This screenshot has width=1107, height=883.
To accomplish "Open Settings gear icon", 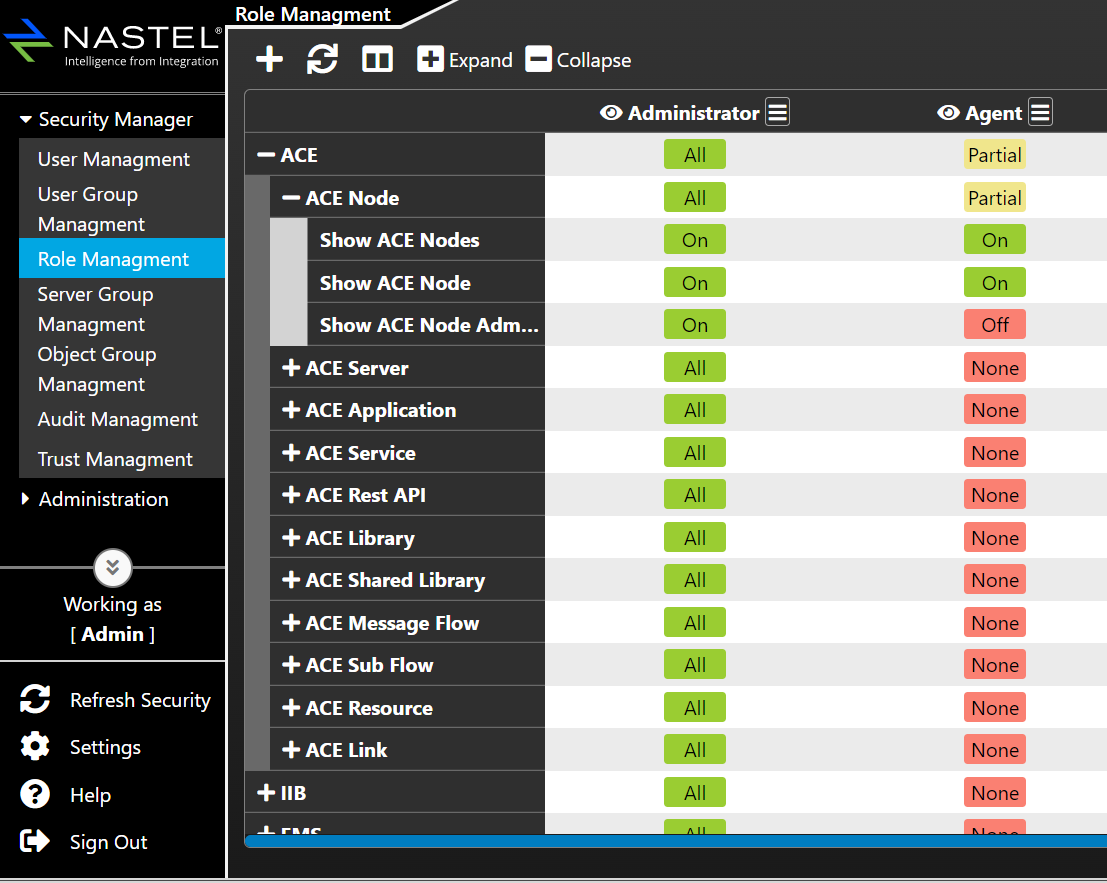I will (35, 747).
